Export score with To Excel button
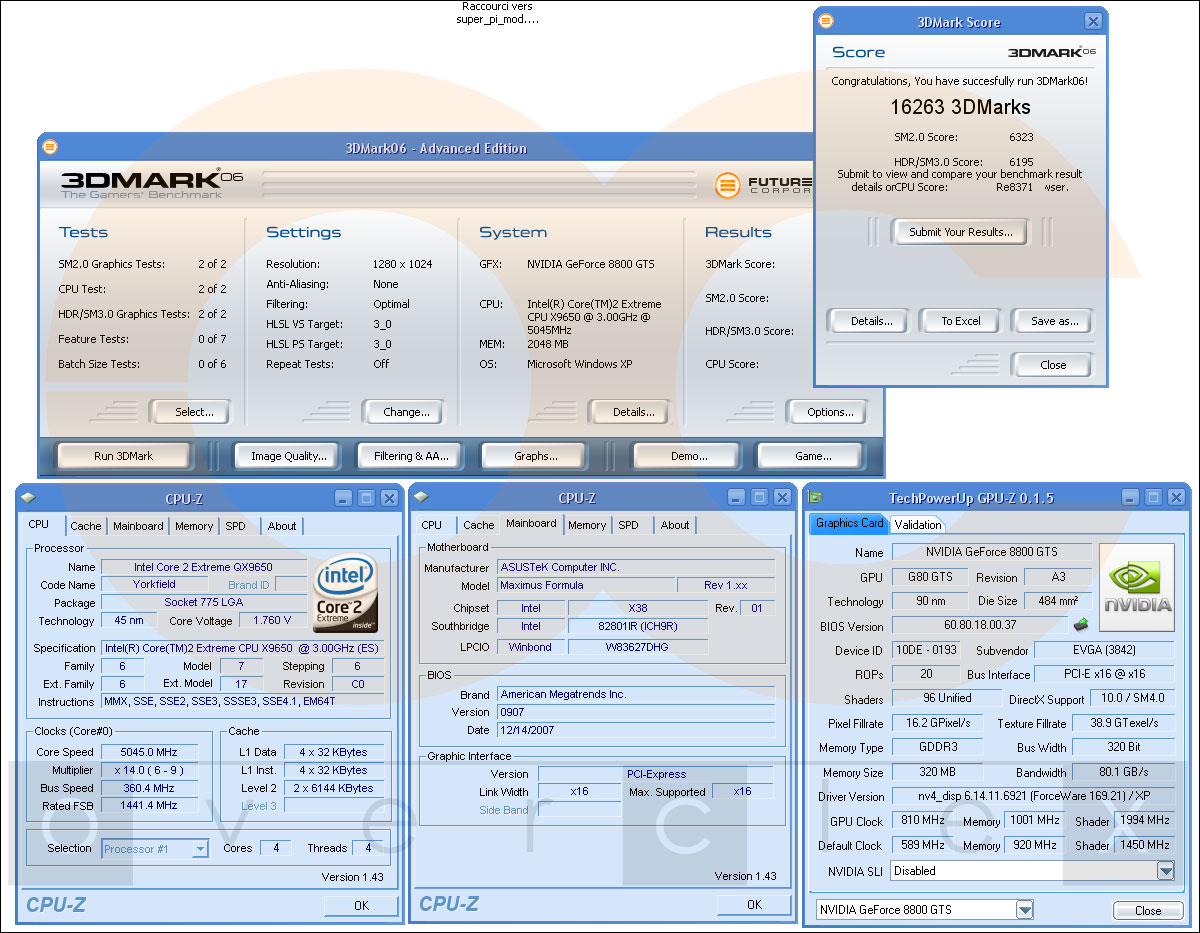 [x=961, y=321]
